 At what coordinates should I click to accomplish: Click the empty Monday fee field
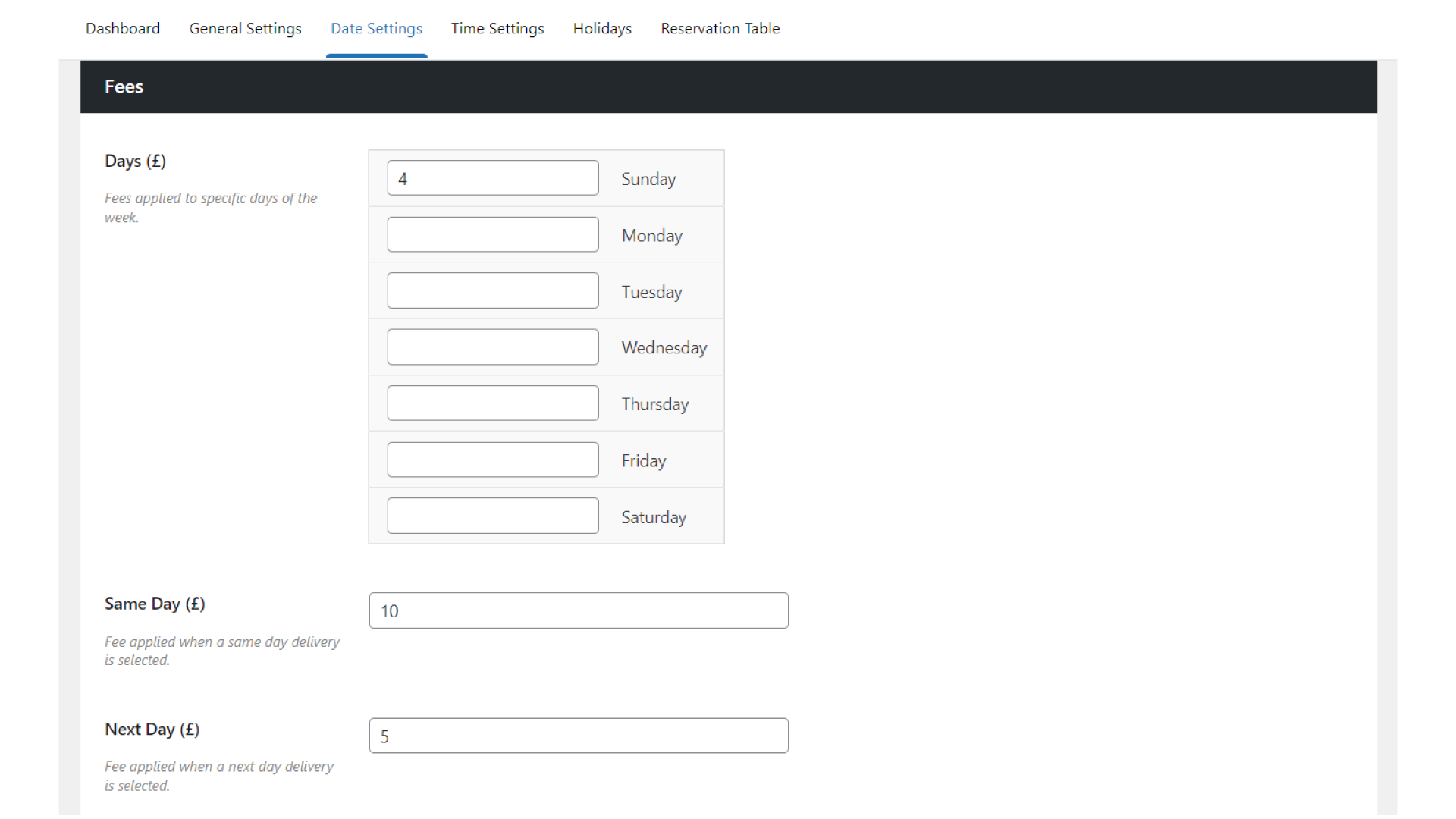492,234
